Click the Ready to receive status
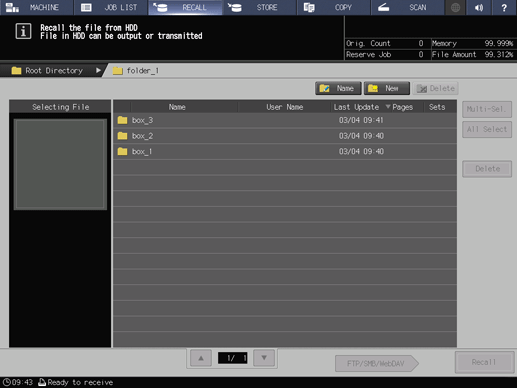The image size is (517, 388). (80, 382)
